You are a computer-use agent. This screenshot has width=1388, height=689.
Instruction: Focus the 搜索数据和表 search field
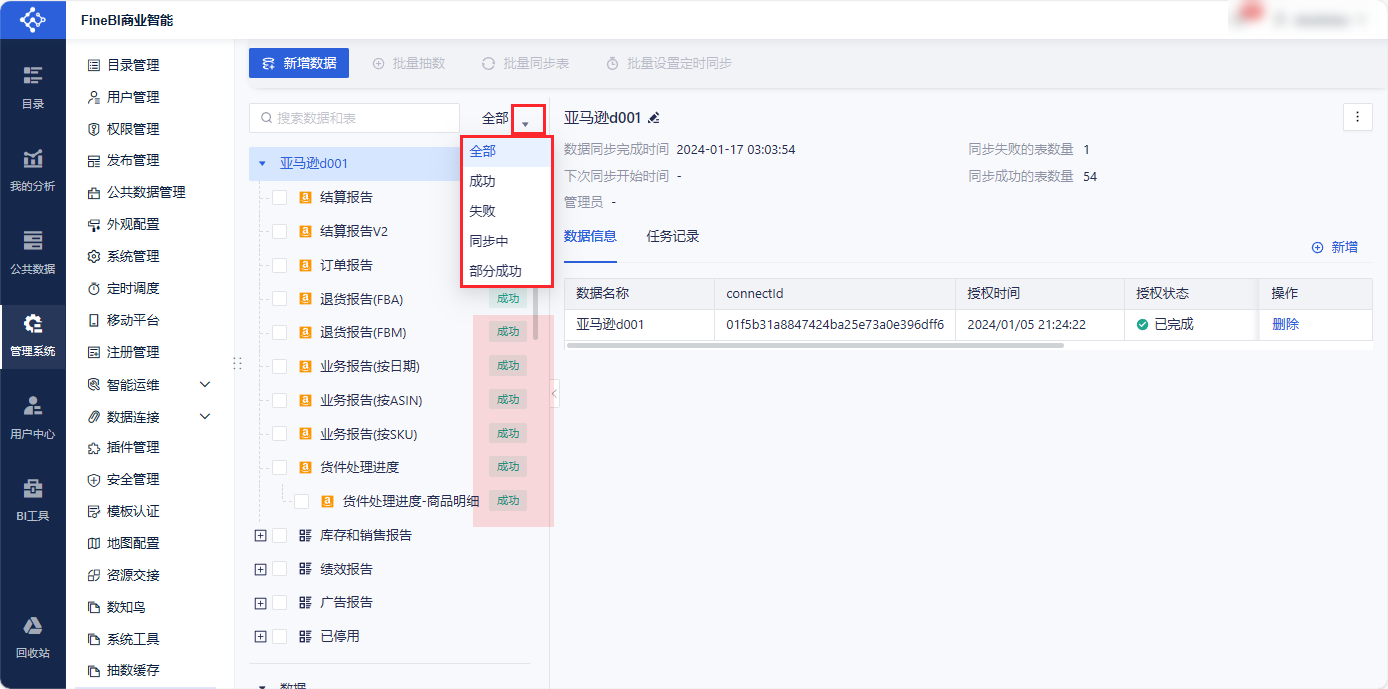354,118
